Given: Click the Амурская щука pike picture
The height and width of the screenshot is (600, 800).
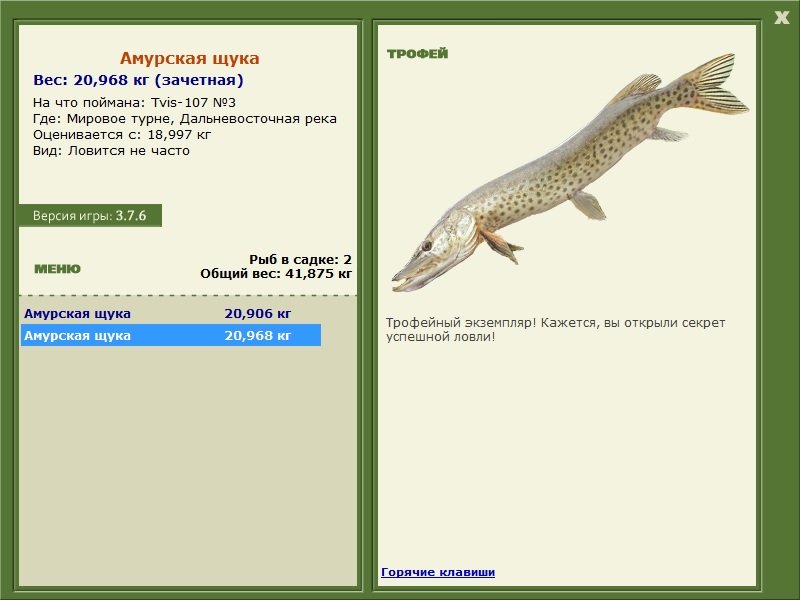Looking at the screenshot, I should [x=569, y=172].
